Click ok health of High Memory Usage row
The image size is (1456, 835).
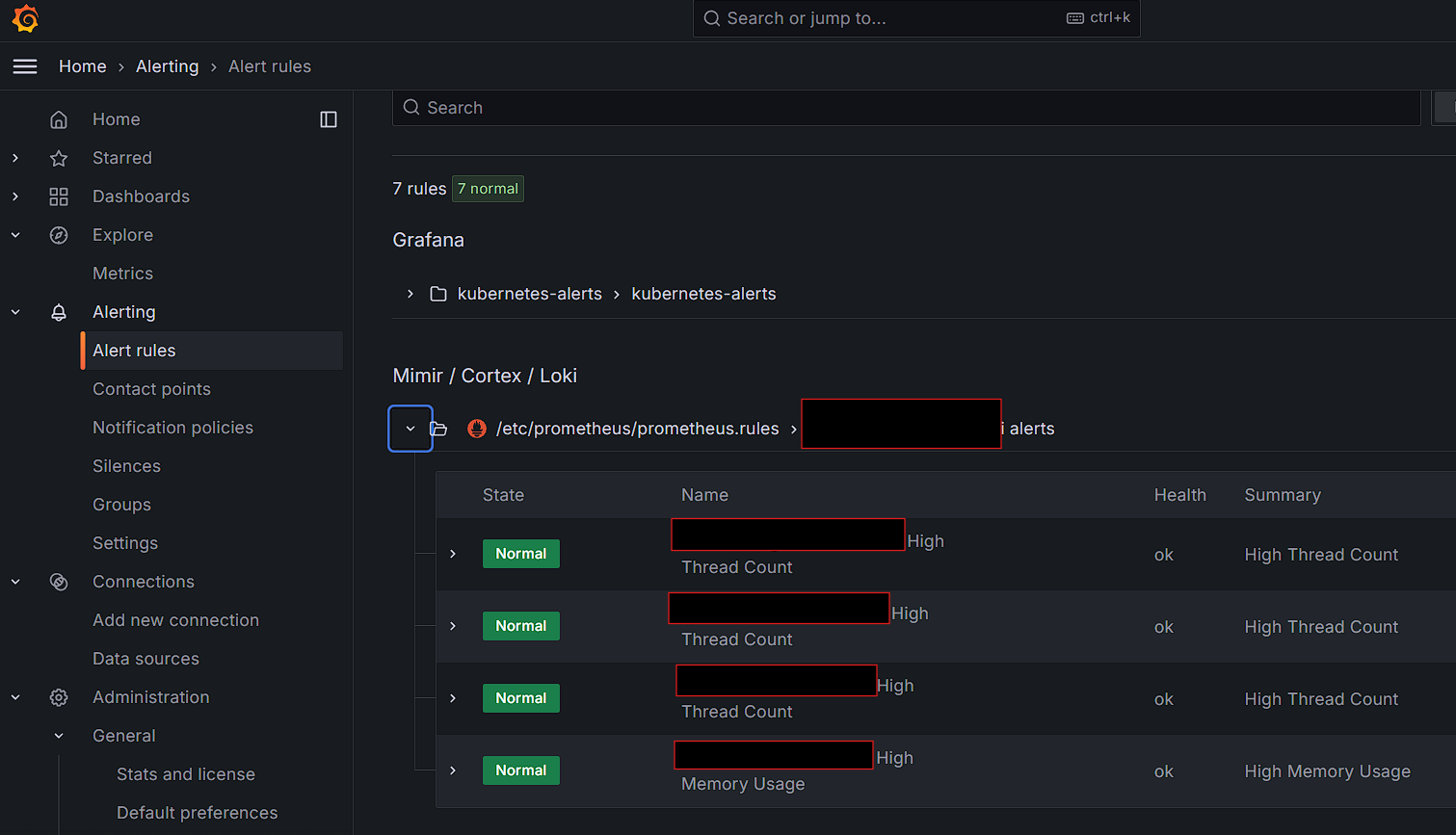1164,771
